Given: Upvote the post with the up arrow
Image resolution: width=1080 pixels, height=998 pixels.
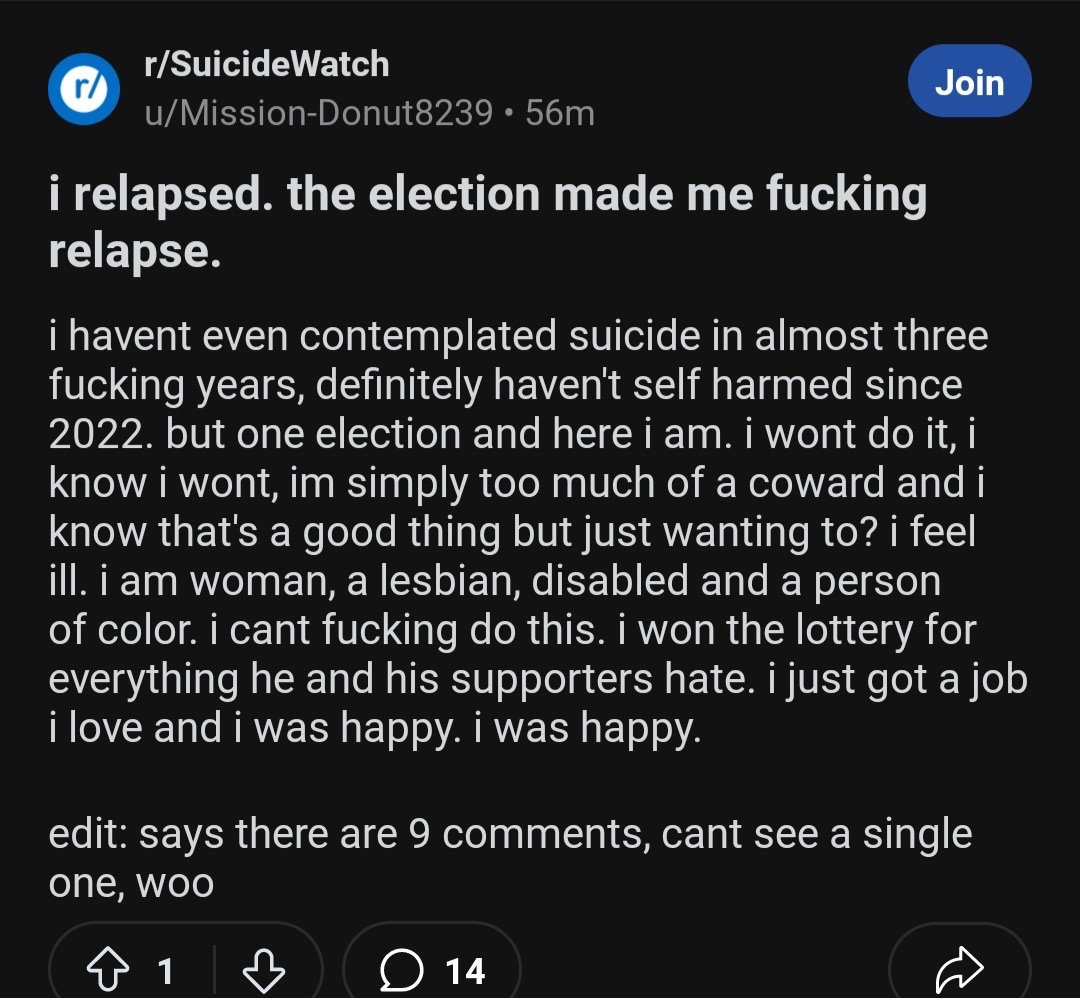Looking at the screenshot, I should pos(107,970).
